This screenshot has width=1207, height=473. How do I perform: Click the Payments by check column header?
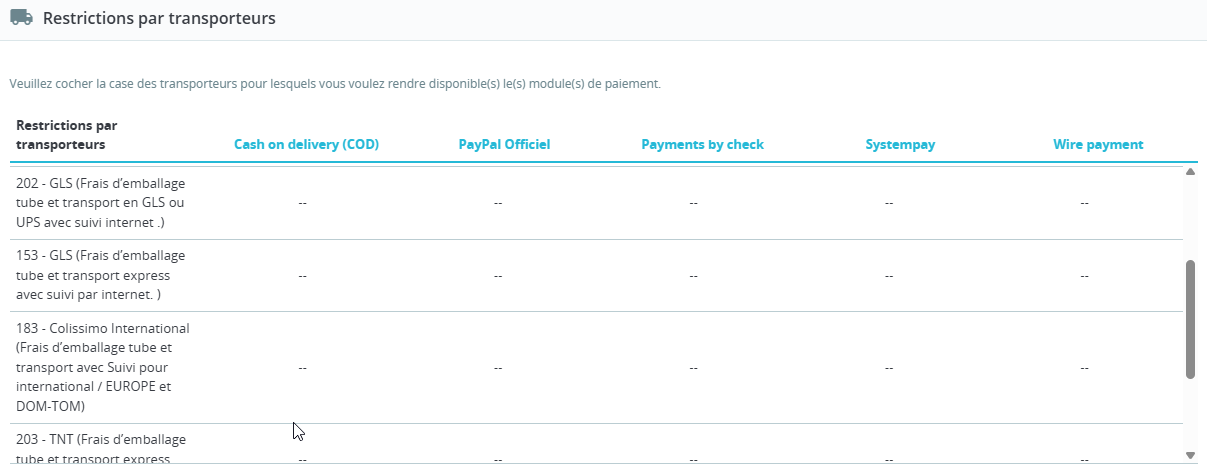[x=702, y=144]
